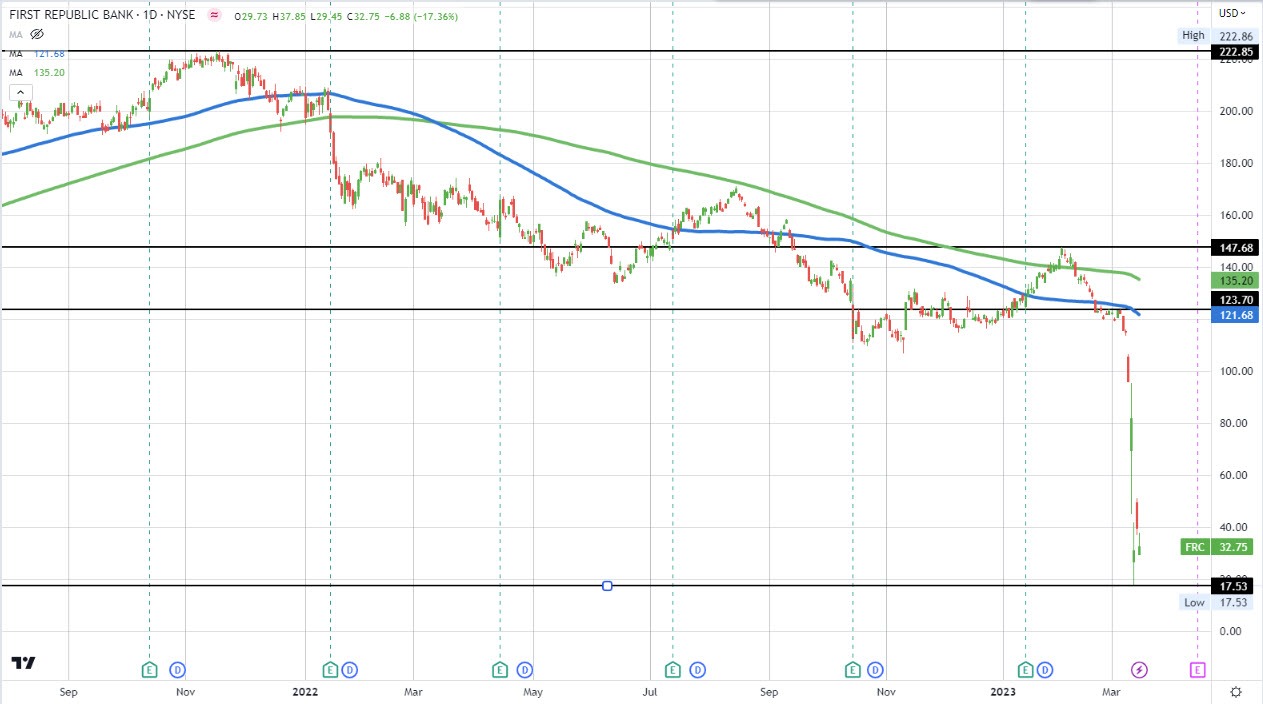Click the Jul label on the time axis
Image resolution: width=1263 pixels, height=704 pixels.
tap(650, 691)
